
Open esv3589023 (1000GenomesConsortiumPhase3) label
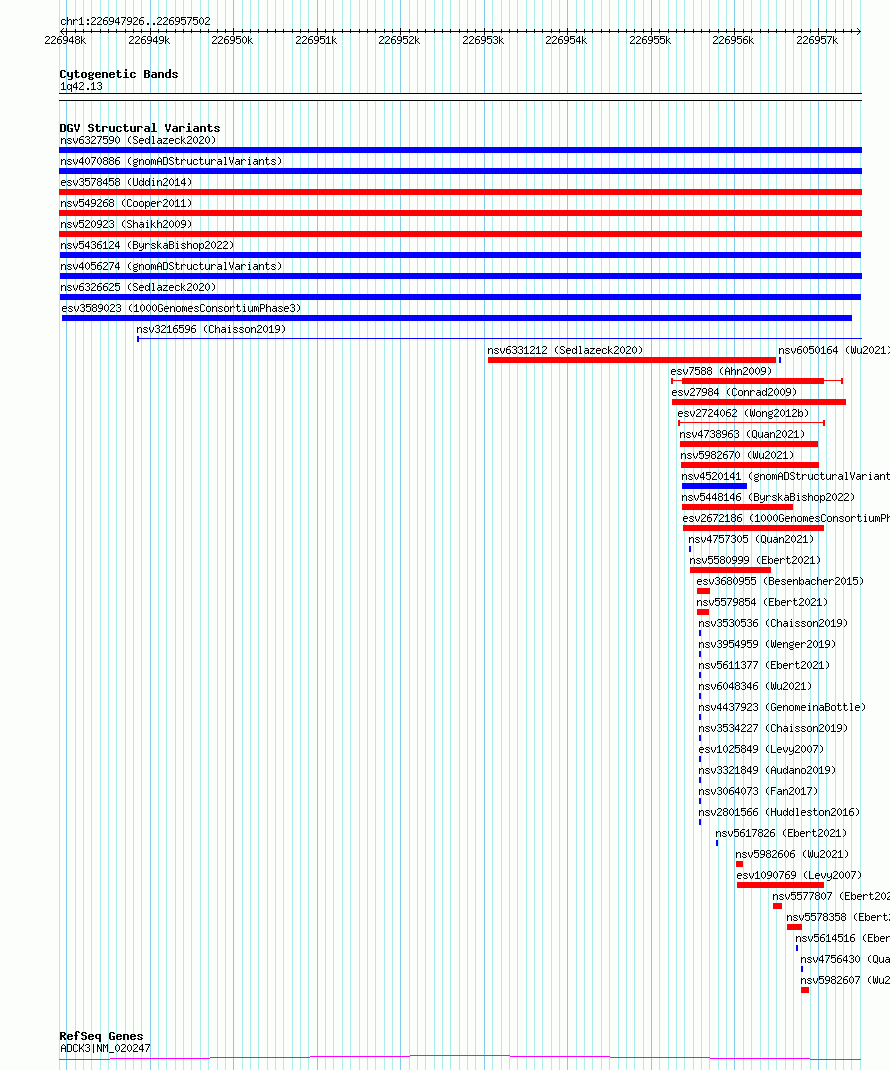[182, 308]
